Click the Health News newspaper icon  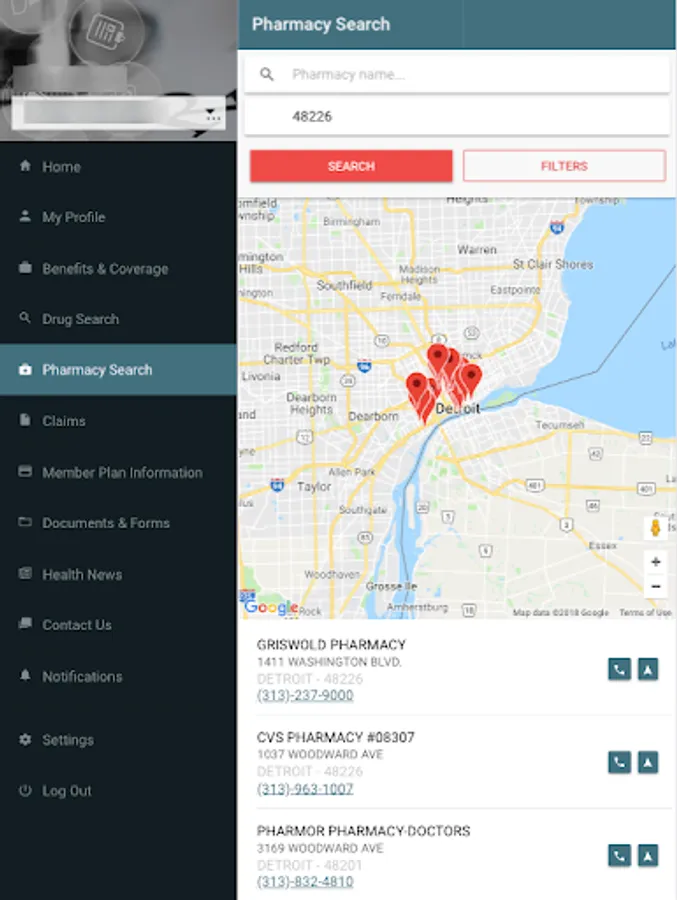25,573
